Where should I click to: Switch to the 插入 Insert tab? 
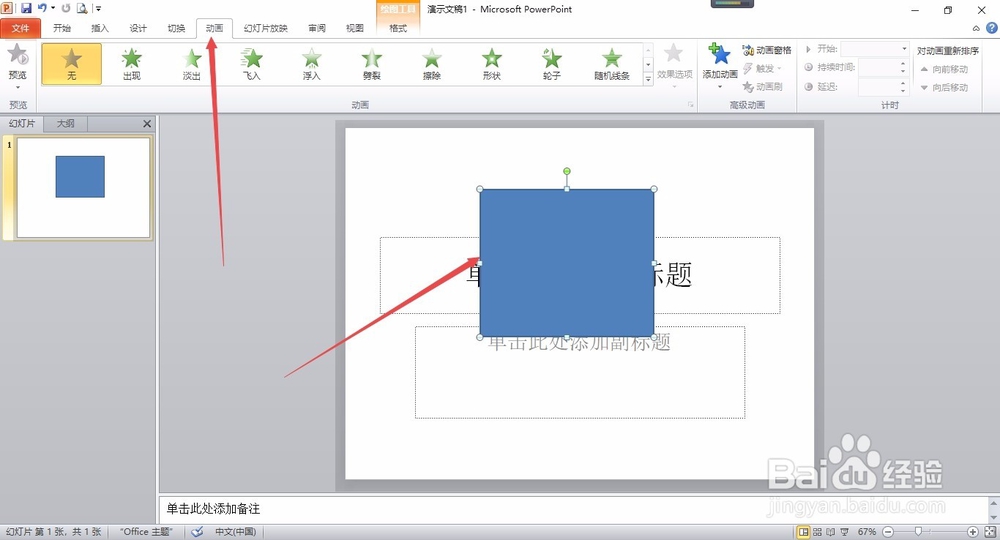point(100,28)
